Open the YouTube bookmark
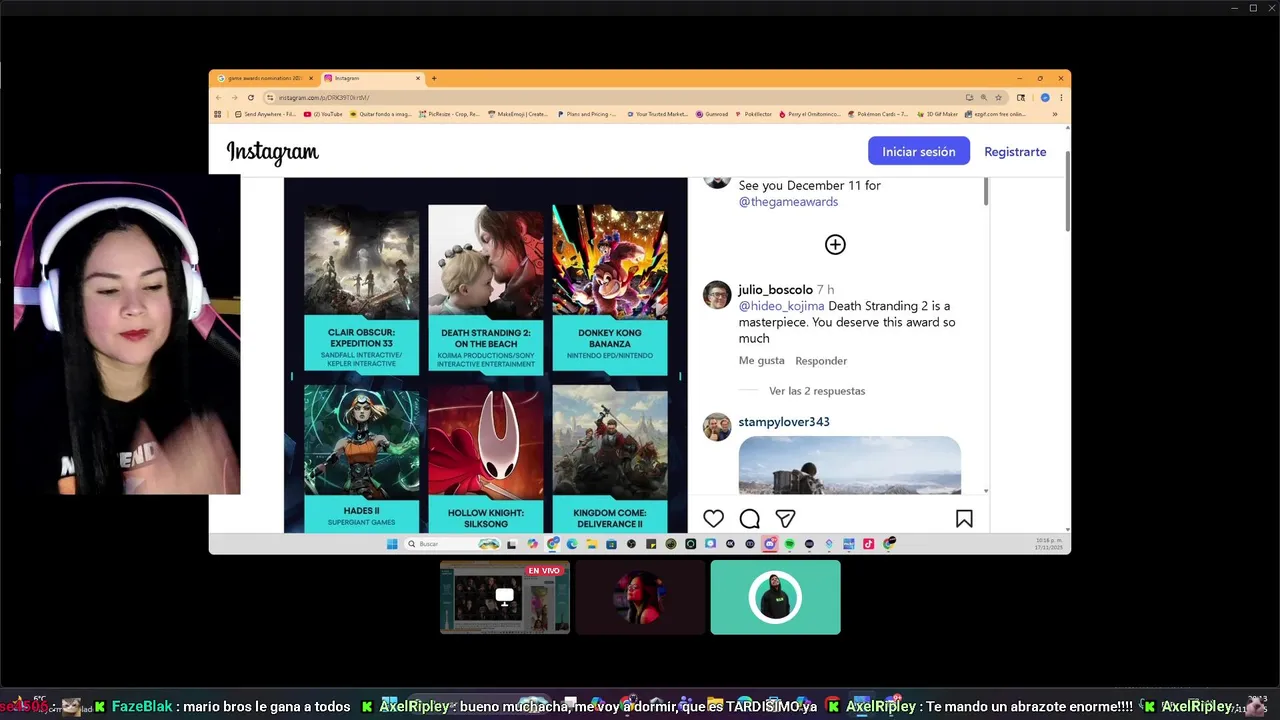This screenshot has height=720, width=1280. (x=323, y=114)
